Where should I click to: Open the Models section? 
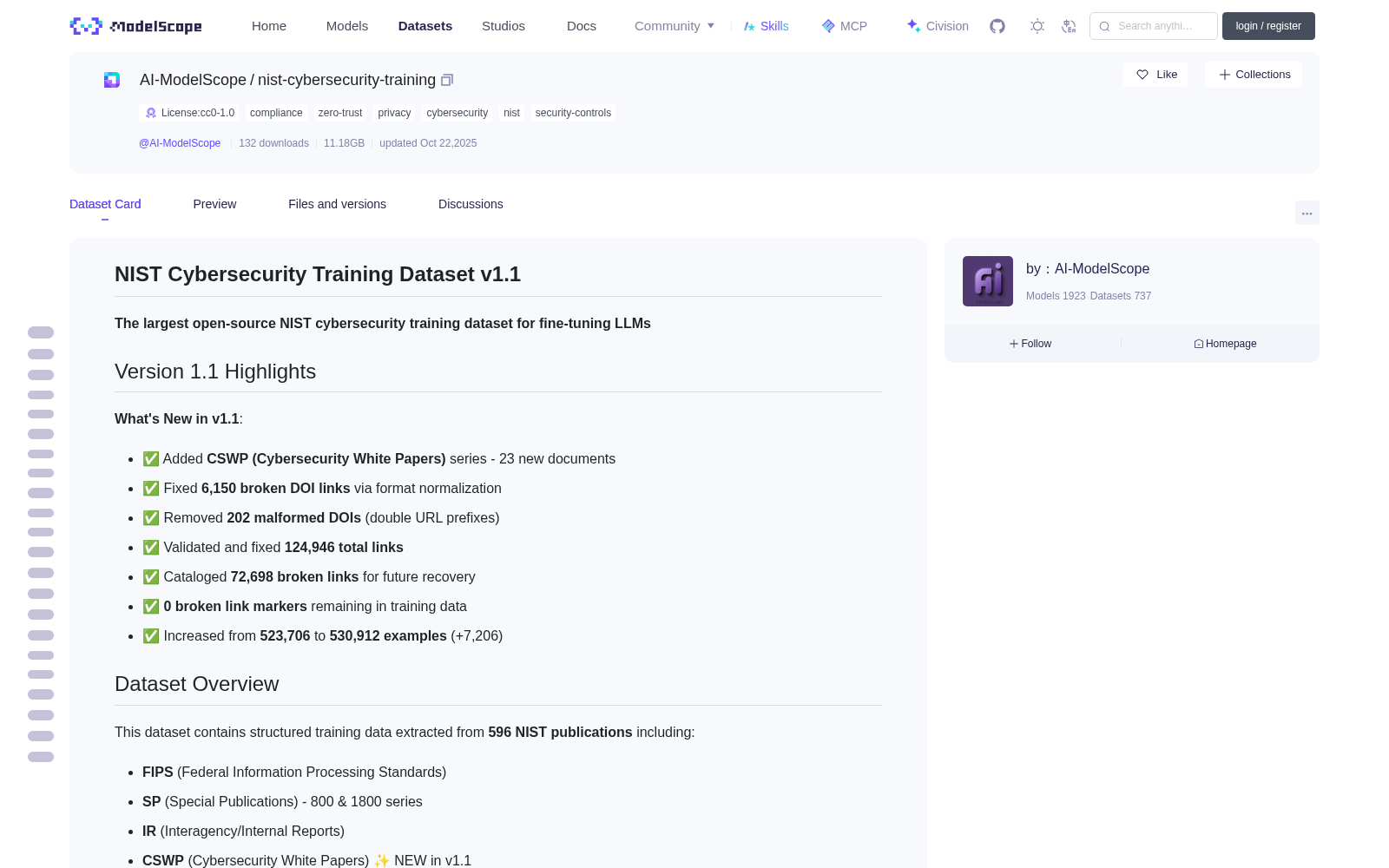[x=347, y=26]
